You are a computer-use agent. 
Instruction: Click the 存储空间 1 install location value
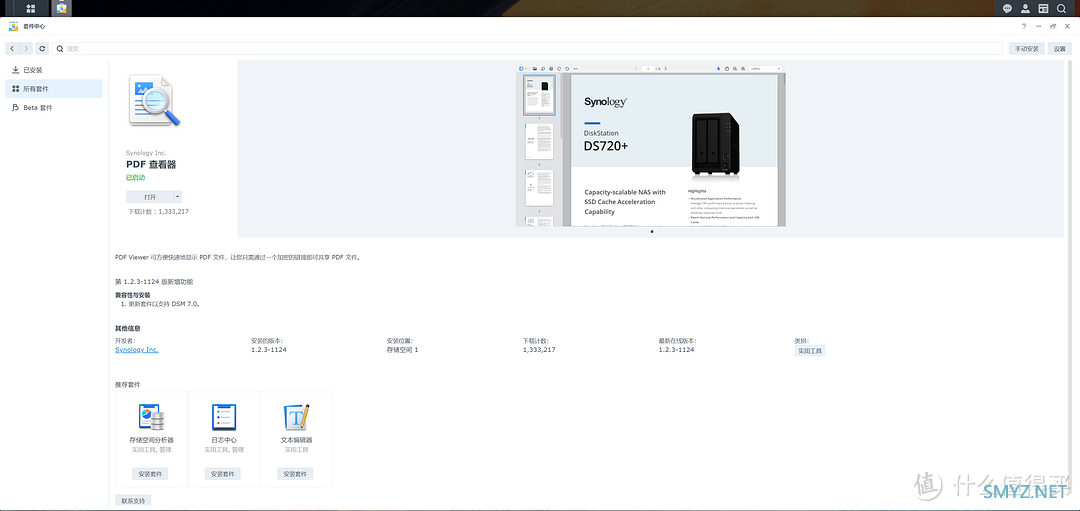tap(403, 350)
